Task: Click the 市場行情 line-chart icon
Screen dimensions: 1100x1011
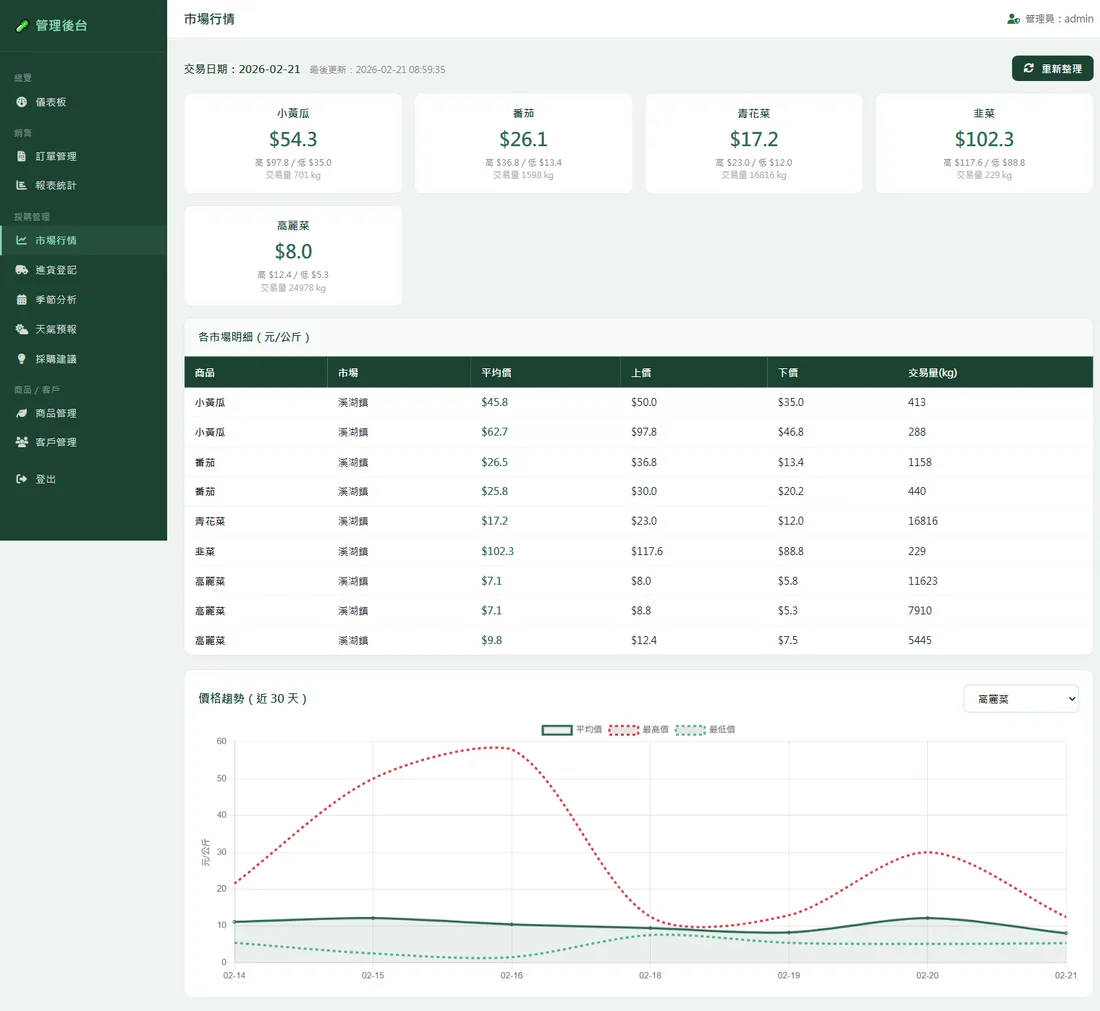Action: coord(22,240)
